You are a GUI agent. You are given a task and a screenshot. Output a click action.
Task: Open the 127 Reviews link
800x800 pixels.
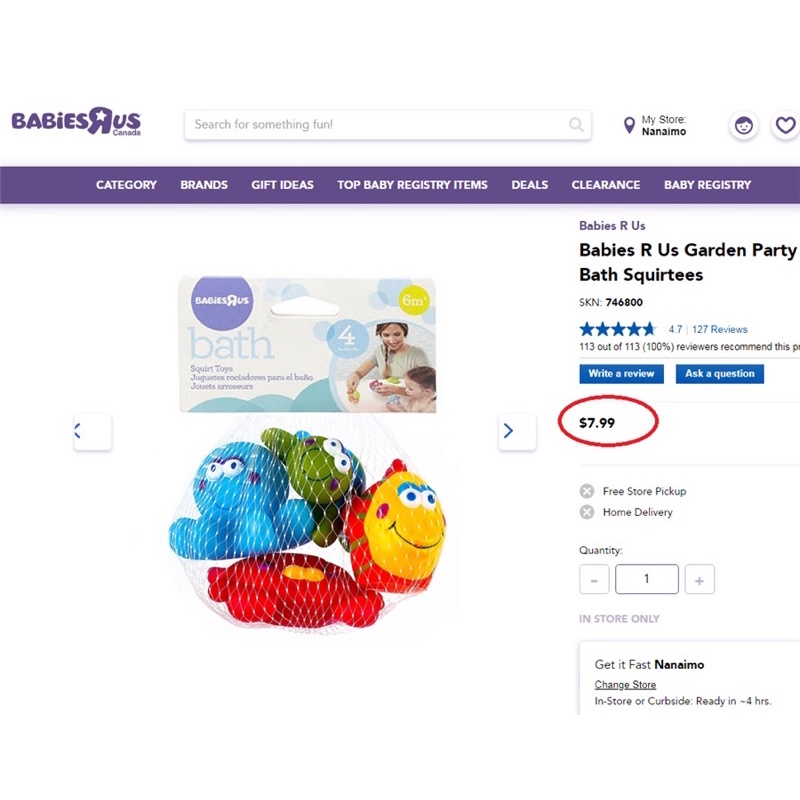[719, 329]
